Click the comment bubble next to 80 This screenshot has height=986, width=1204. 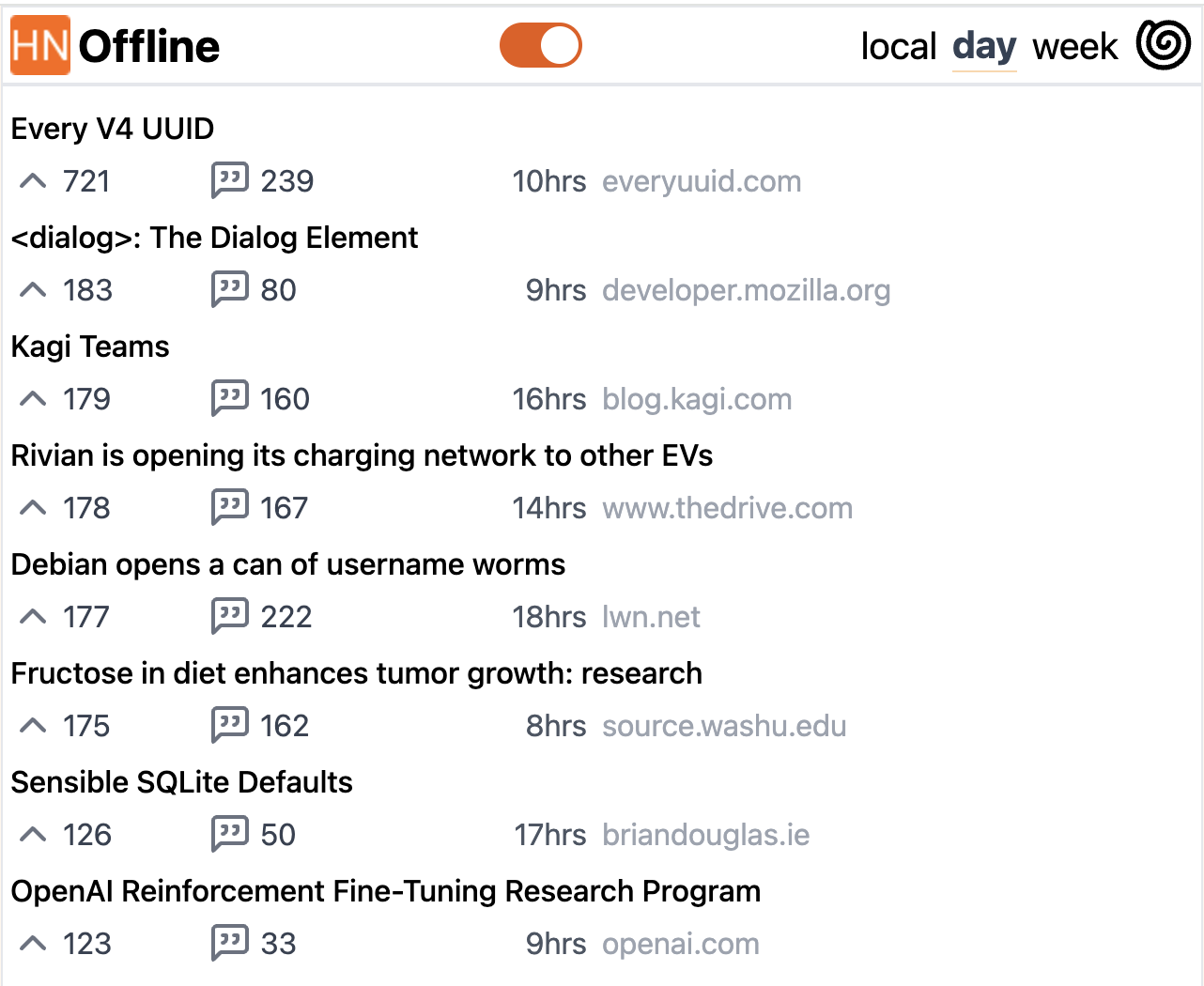pyautogui.click(x=230, y=289)
